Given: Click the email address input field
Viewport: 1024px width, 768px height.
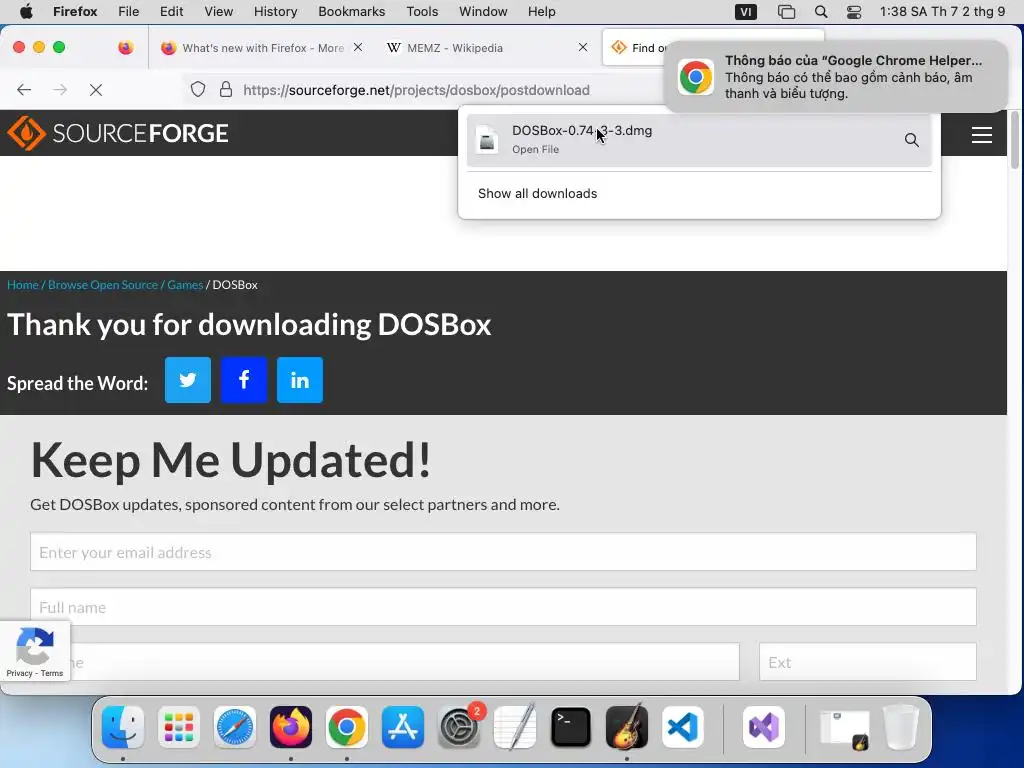Looking at the screenshot, I should (503, 552).
